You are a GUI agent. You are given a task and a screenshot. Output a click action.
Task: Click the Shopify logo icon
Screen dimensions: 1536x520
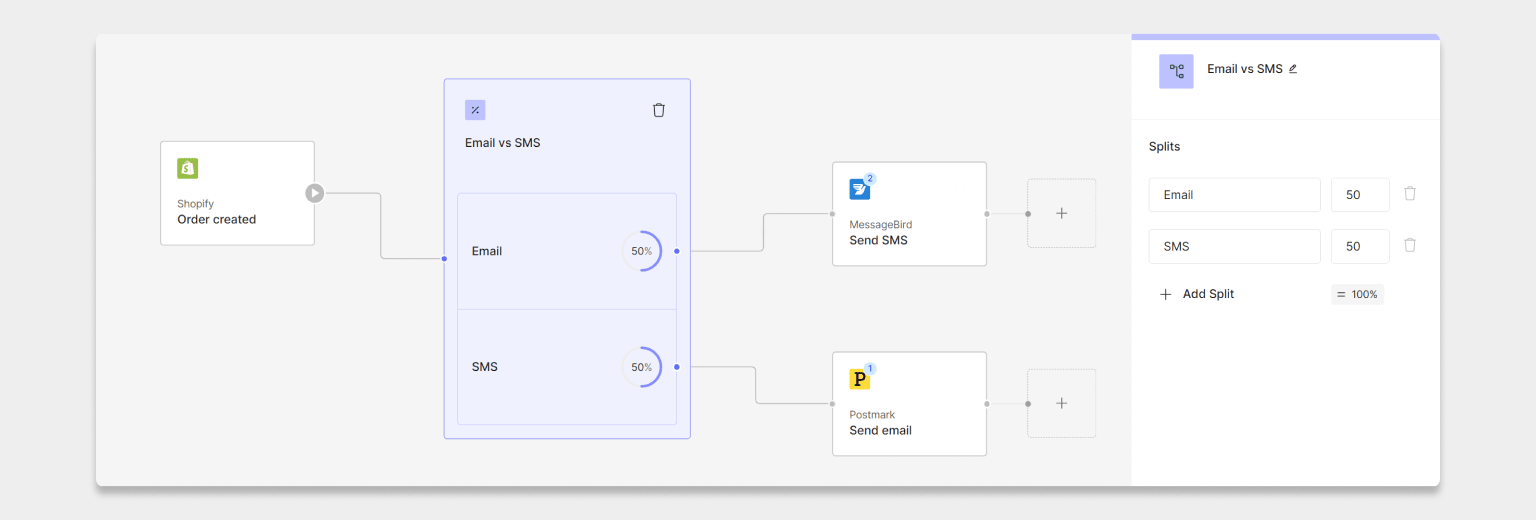[x=188, y=169]
